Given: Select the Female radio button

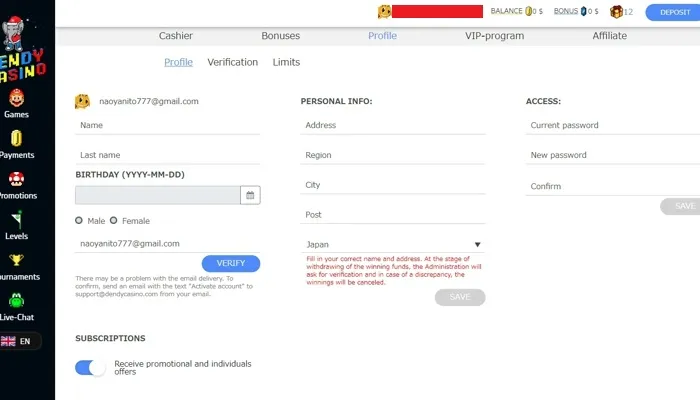Looking at the screenshot, I should (x=113, y=220).
